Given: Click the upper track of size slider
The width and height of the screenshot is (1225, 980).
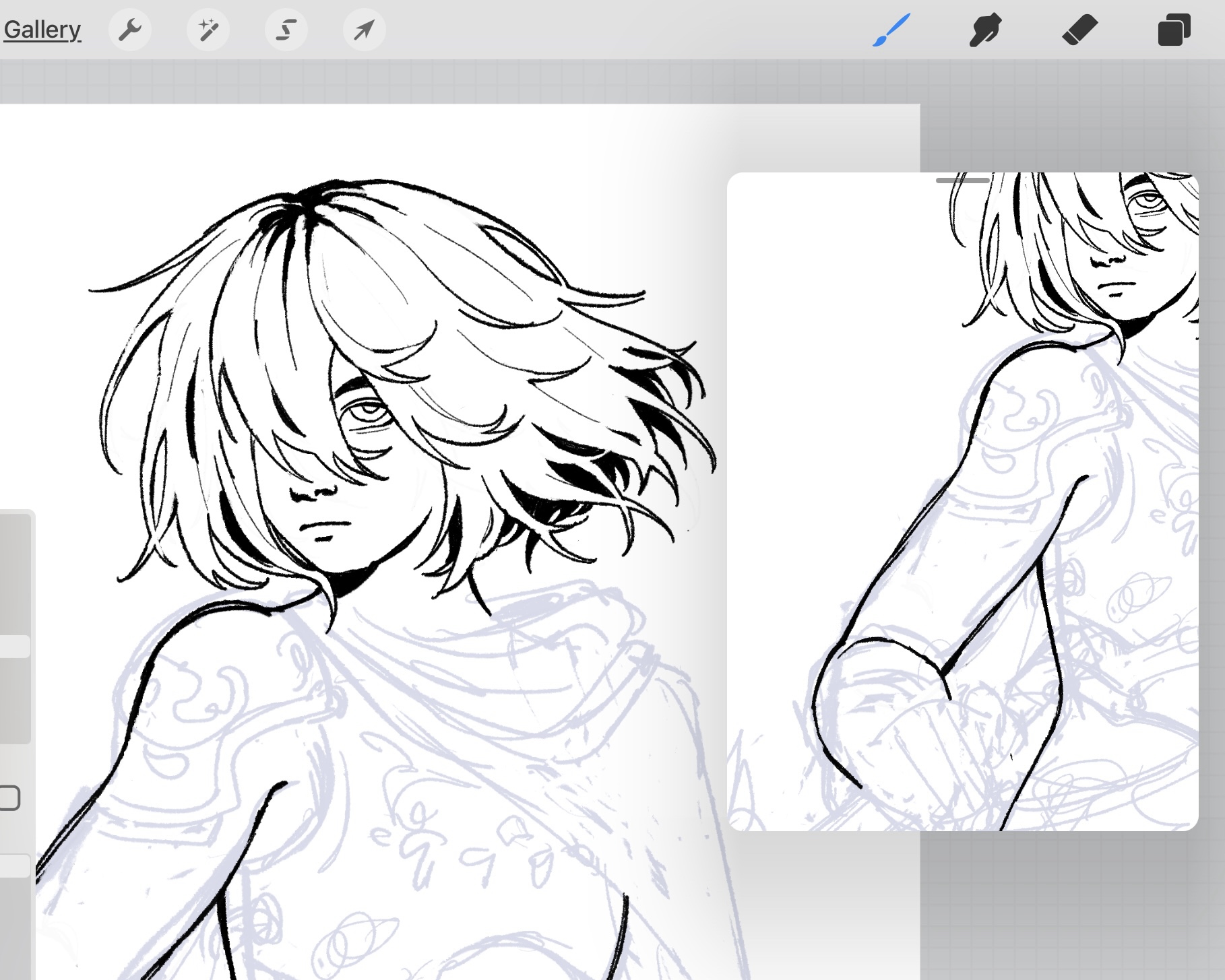Looking at the screenshot, I should pyautogui.click(x=15, y=573).
